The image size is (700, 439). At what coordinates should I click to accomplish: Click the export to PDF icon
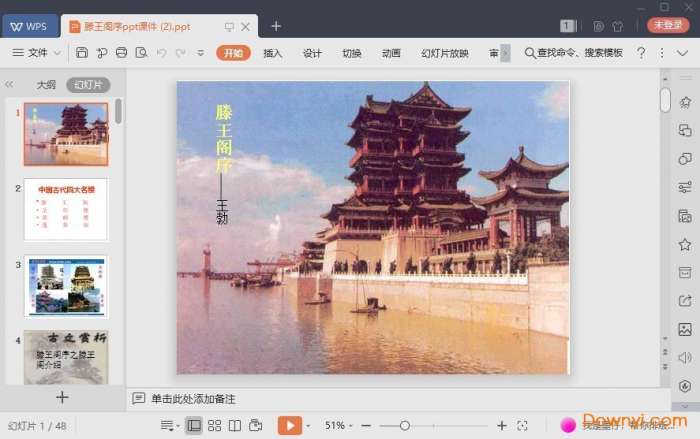coord(102,53)
